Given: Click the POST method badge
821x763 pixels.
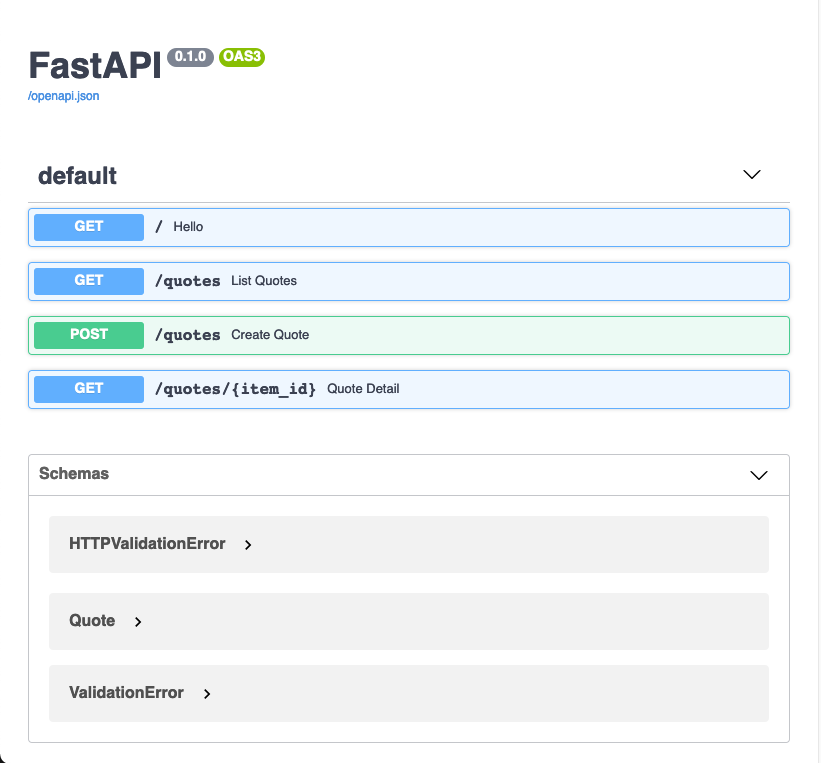Looking at the screenshot, I should click(x=89, y=335).
